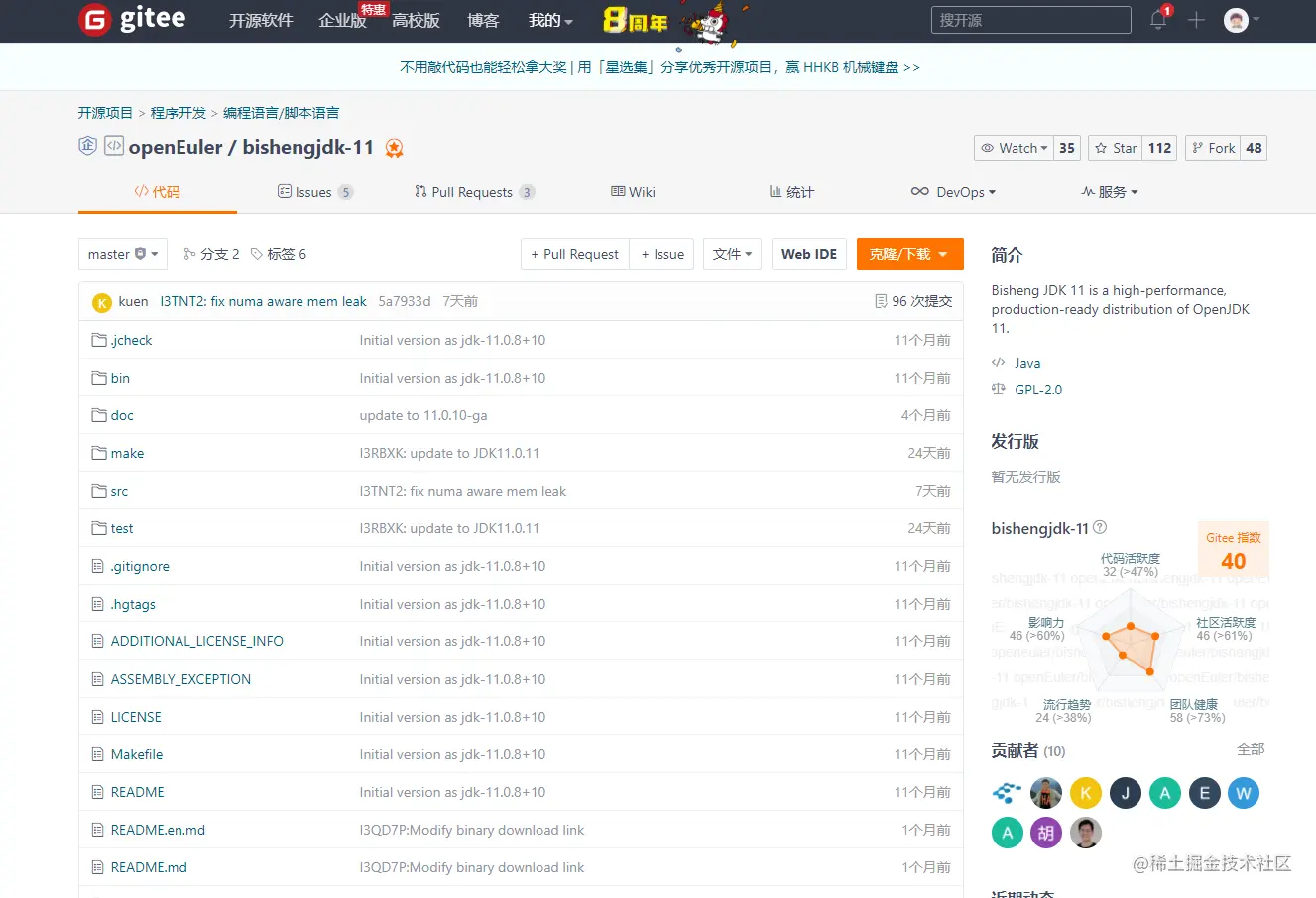Open contributor avatar labeled 胡
1316x898 pixels.
[1046, 833]
